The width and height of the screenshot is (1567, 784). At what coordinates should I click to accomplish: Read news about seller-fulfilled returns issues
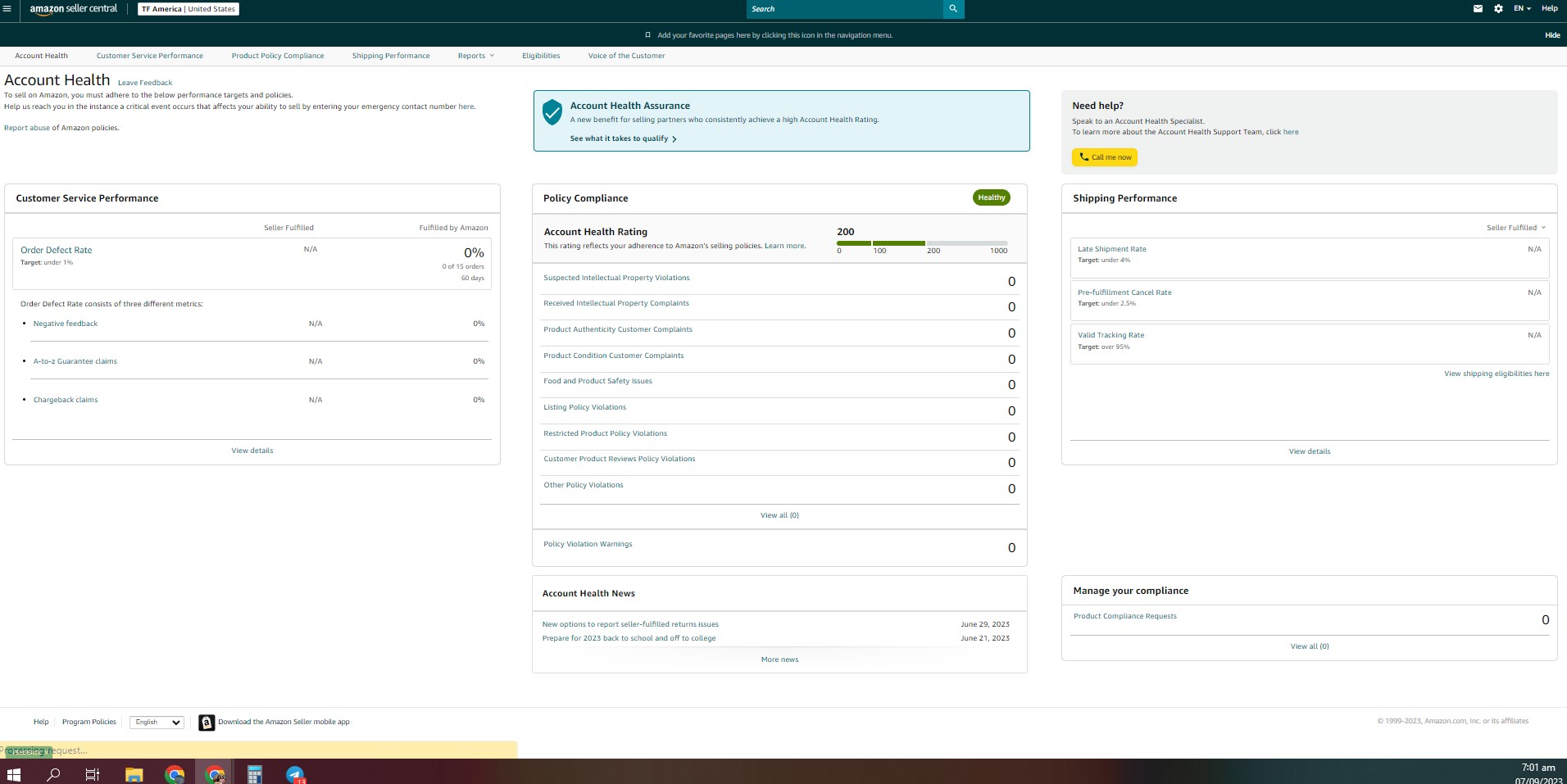coord(630,624)
